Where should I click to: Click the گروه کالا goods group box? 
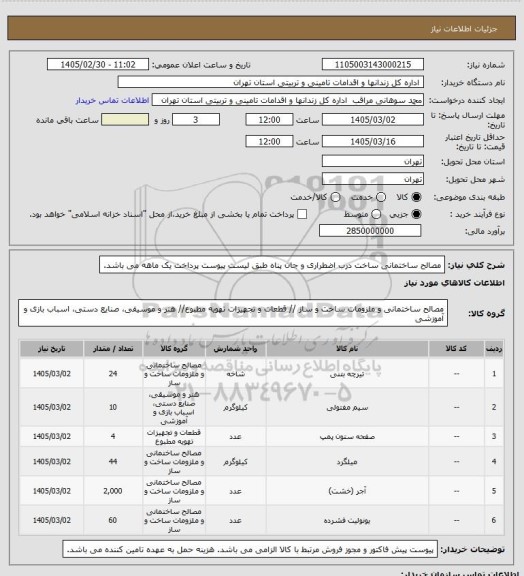pos(233,313)
